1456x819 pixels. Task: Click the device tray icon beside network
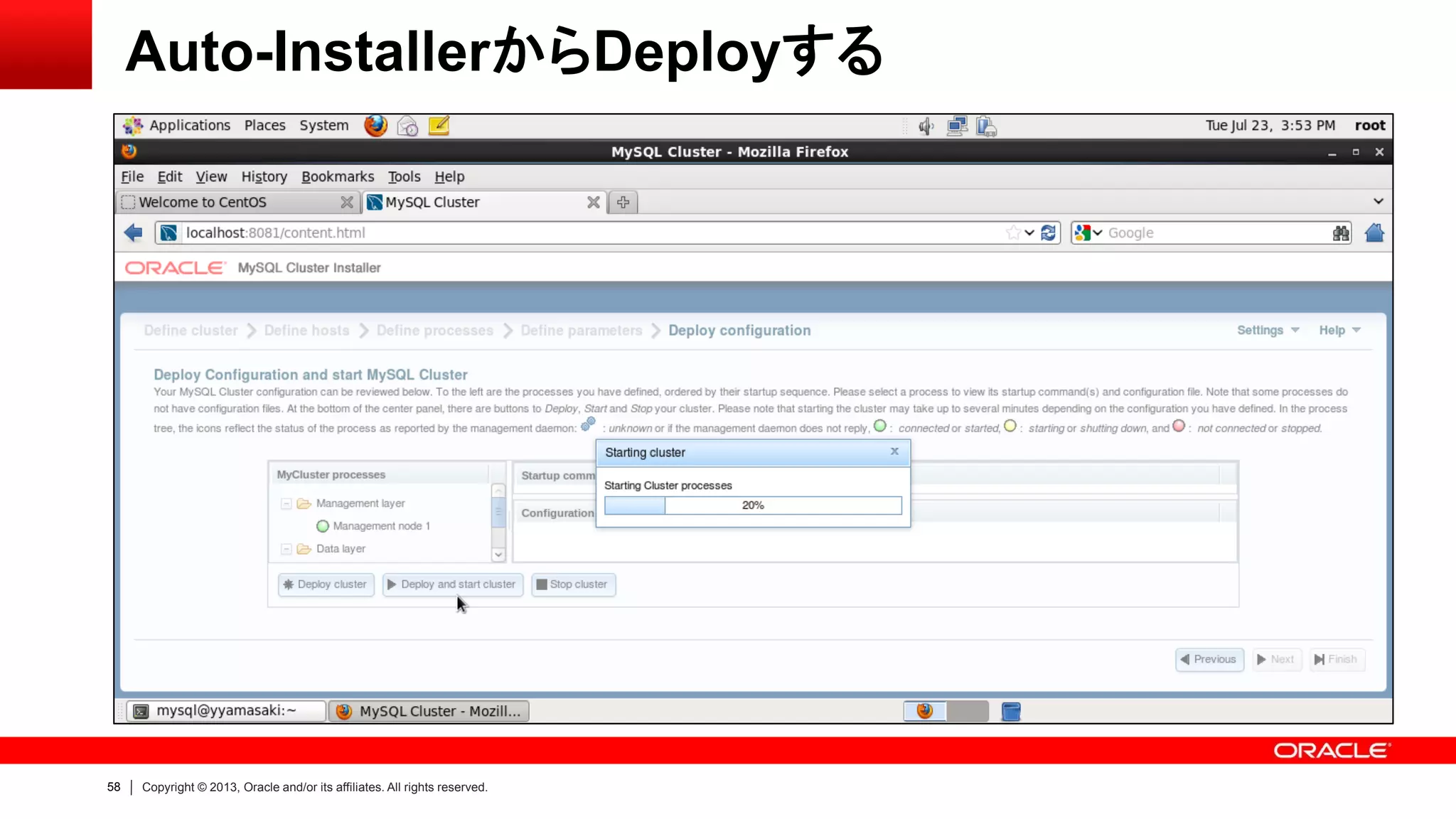(x=986, y=127)
